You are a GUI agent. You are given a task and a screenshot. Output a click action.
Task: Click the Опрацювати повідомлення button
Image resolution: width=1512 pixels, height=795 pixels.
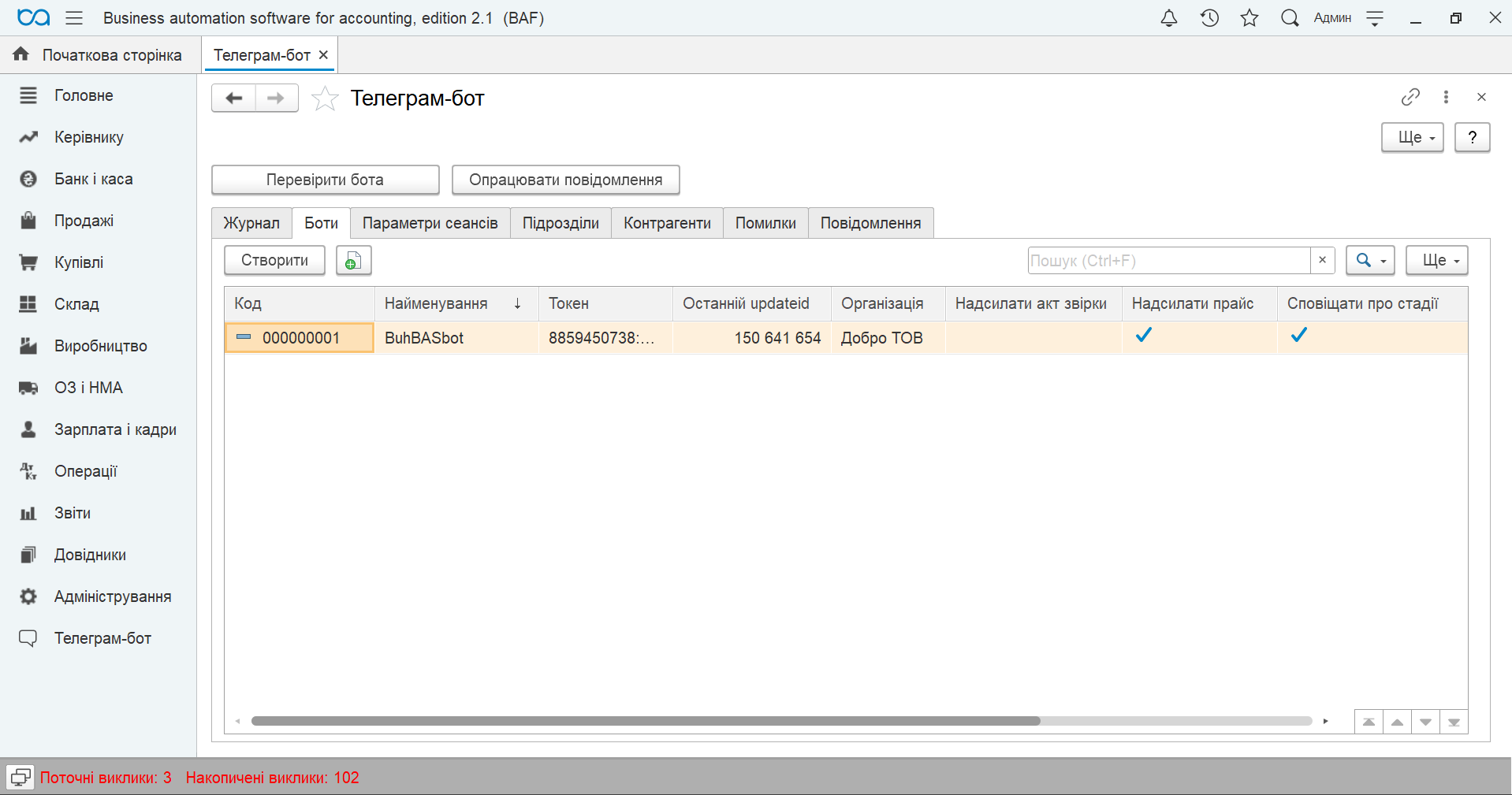pos(565,180)
